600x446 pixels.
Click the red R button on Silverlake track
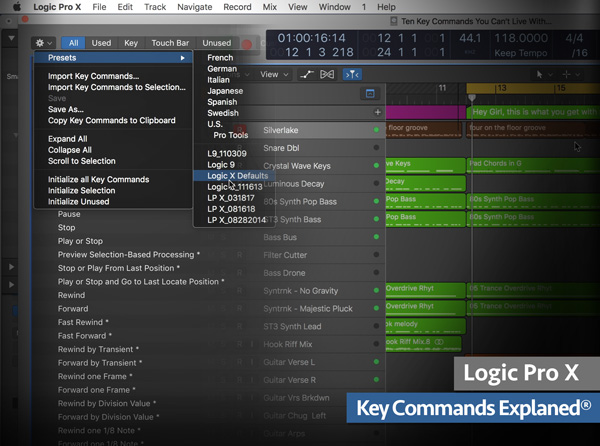click(240, 129)
